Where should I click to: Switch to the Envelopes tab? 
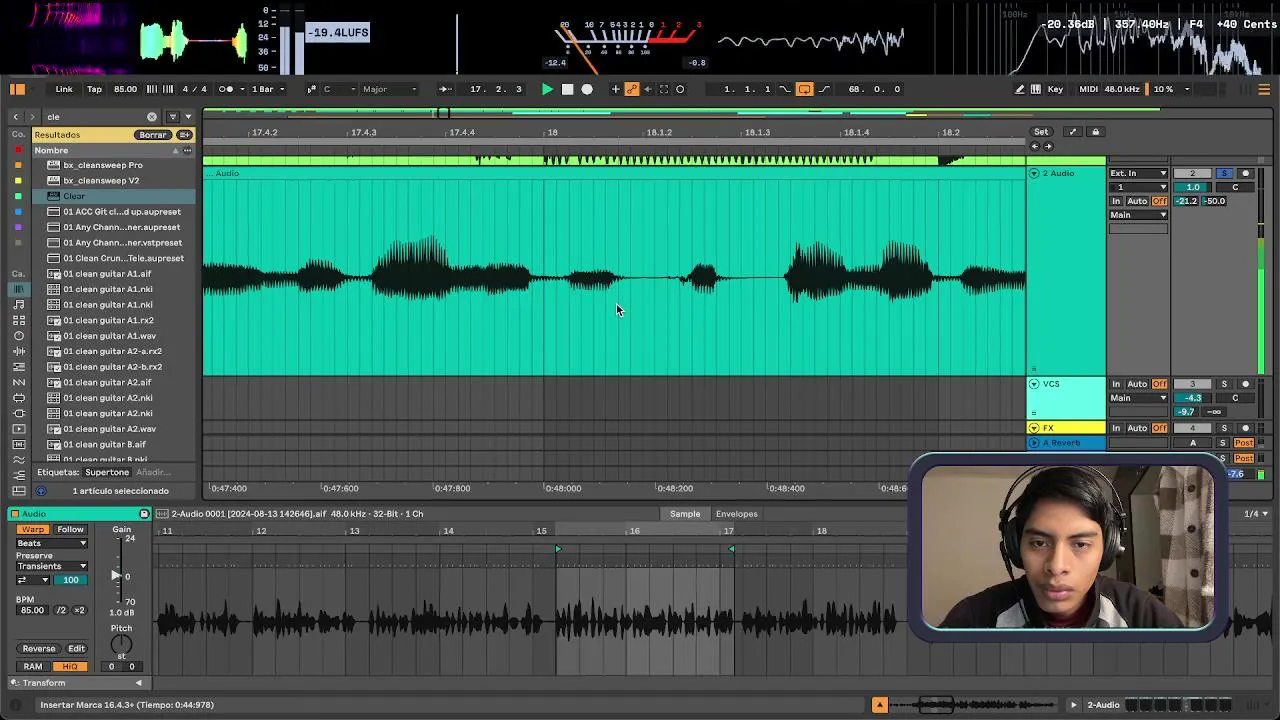pos(737,514)
